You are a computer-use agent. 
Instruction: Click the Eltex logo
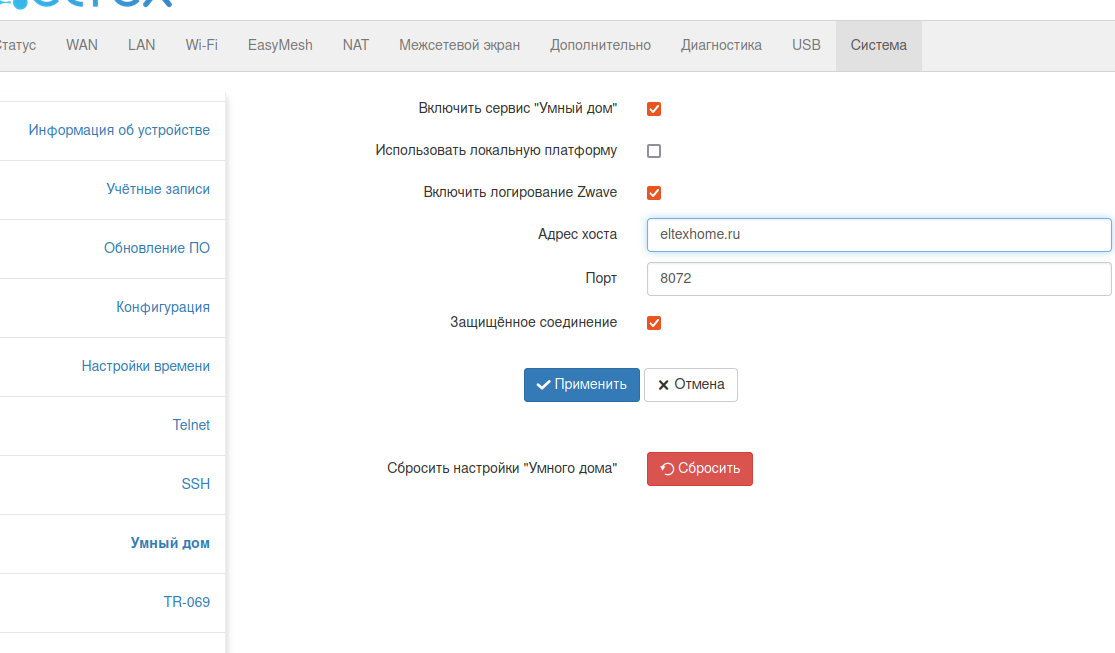(x=90, y=4)
